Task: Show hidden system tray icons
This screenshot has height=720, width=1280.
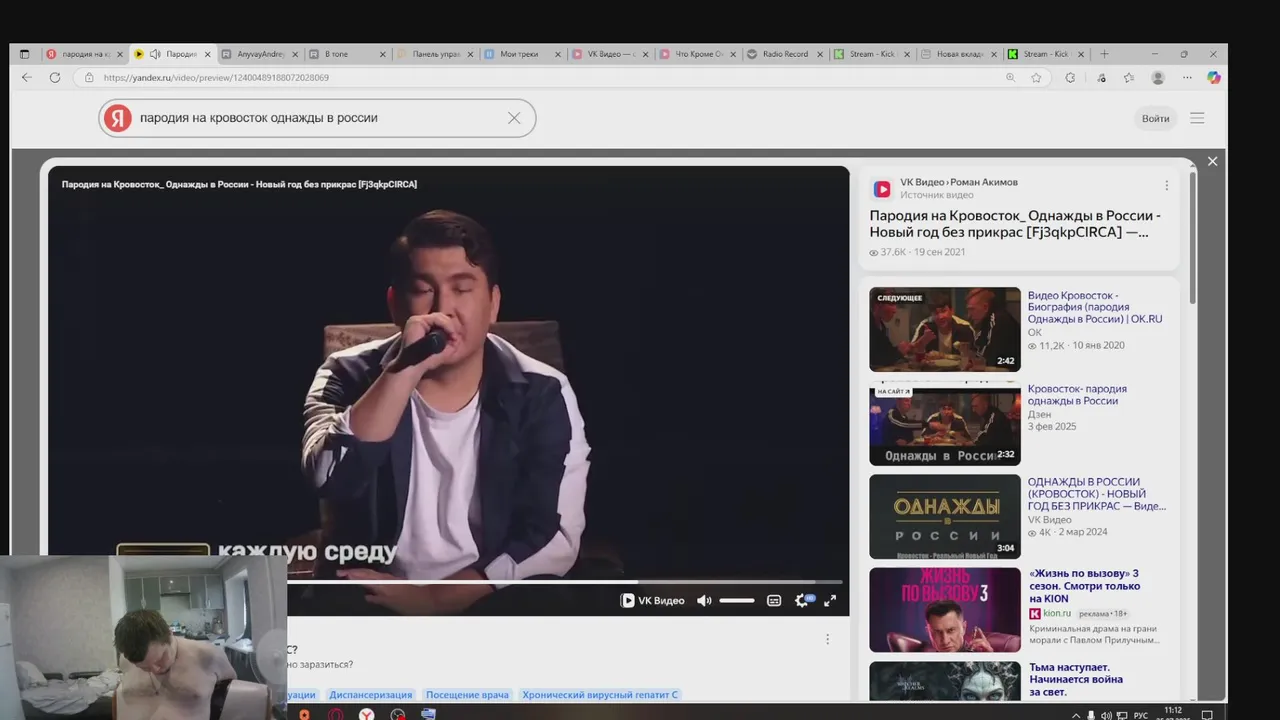Action: tap(1076, 715)
